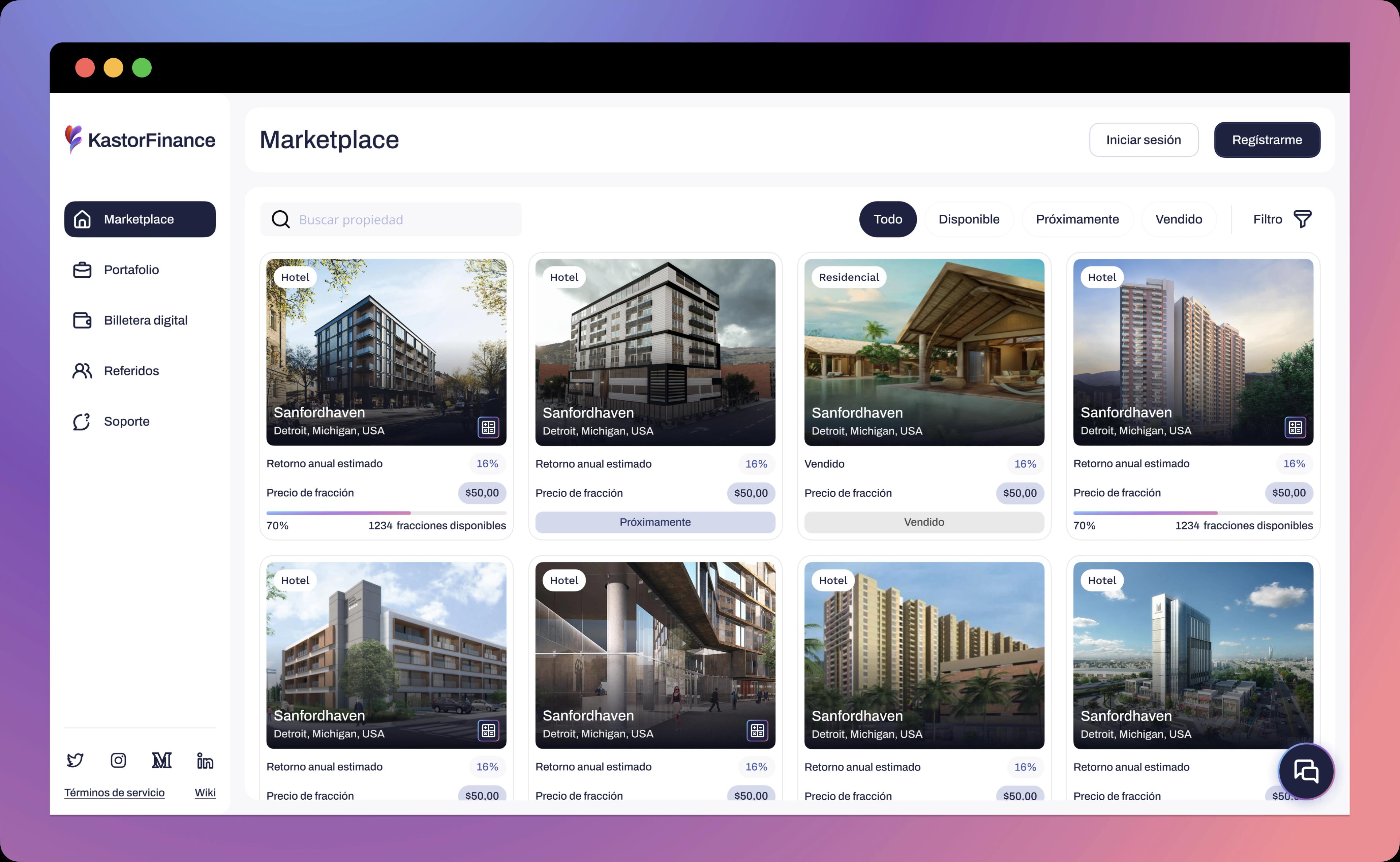Open the Twitter social link
The image size is (1400, 862).
point(75,761)
